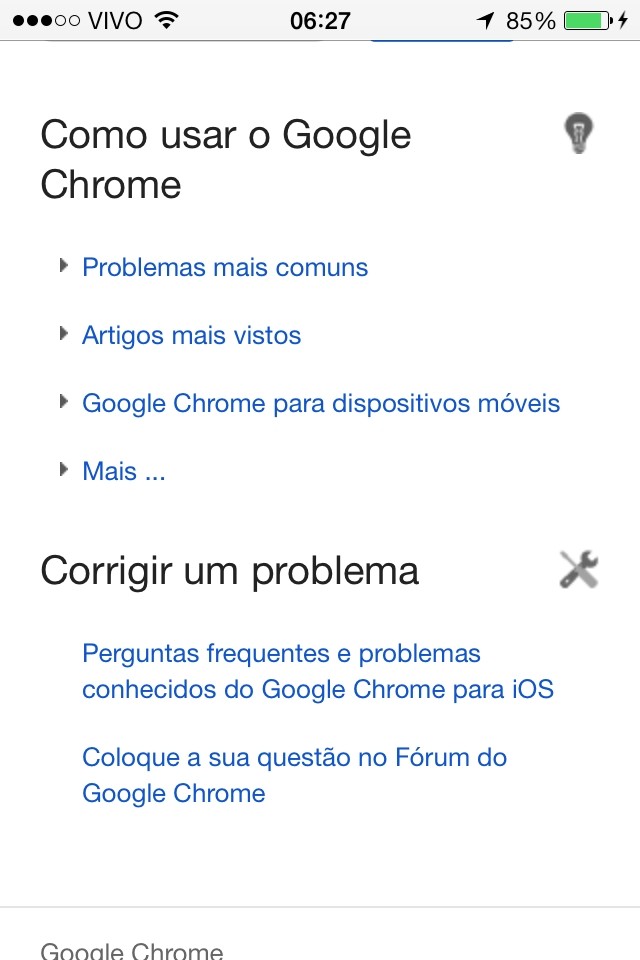Tap the battery icon in status bar
Viewport: 640px width, 960px height.
click(588, 21)
